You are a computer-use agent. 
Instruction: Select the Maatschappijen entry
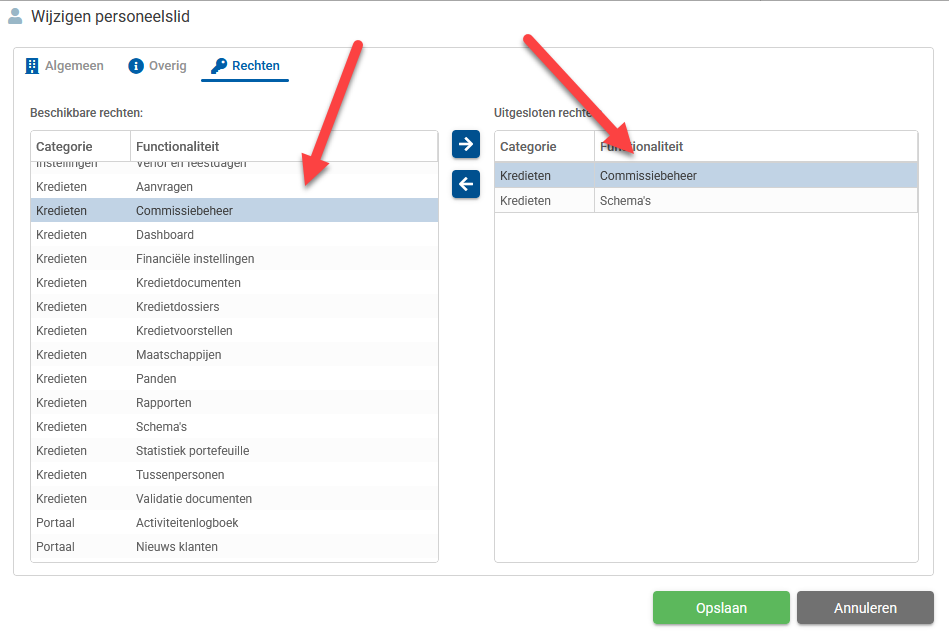tap(178, 355)
